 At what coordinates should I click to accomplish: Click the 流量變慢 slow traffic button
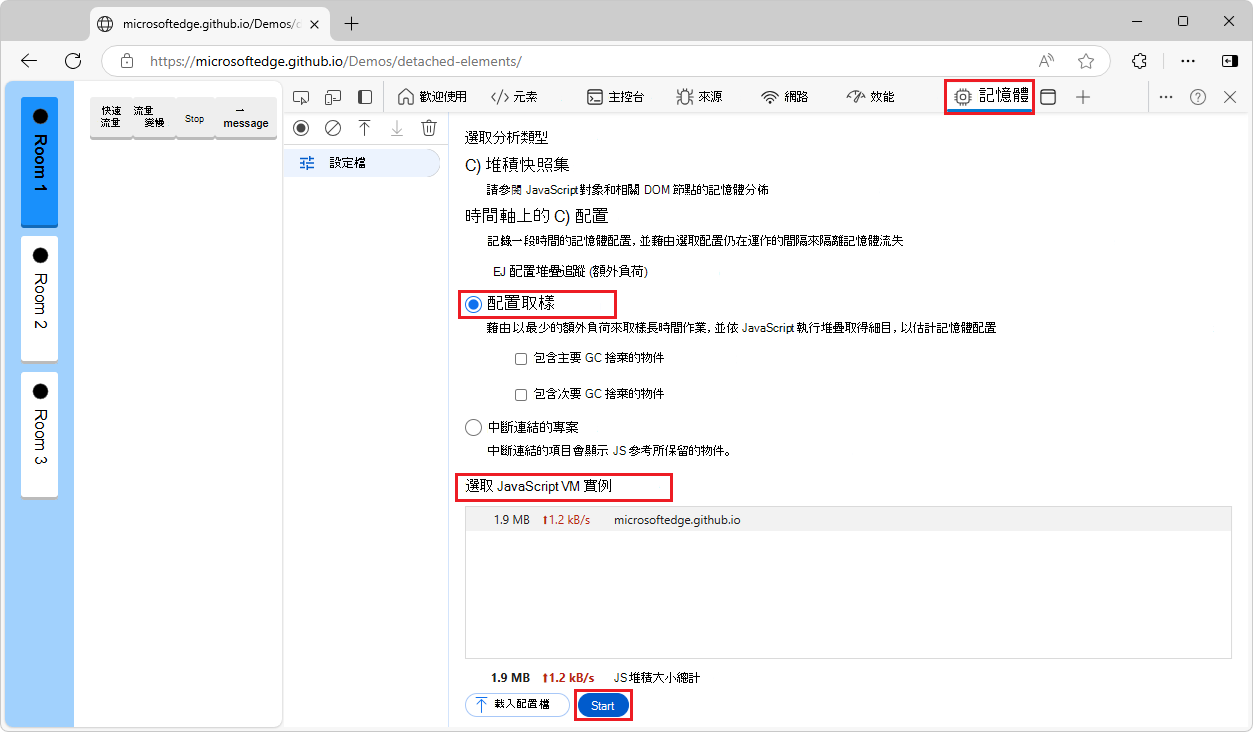point(153,118)
